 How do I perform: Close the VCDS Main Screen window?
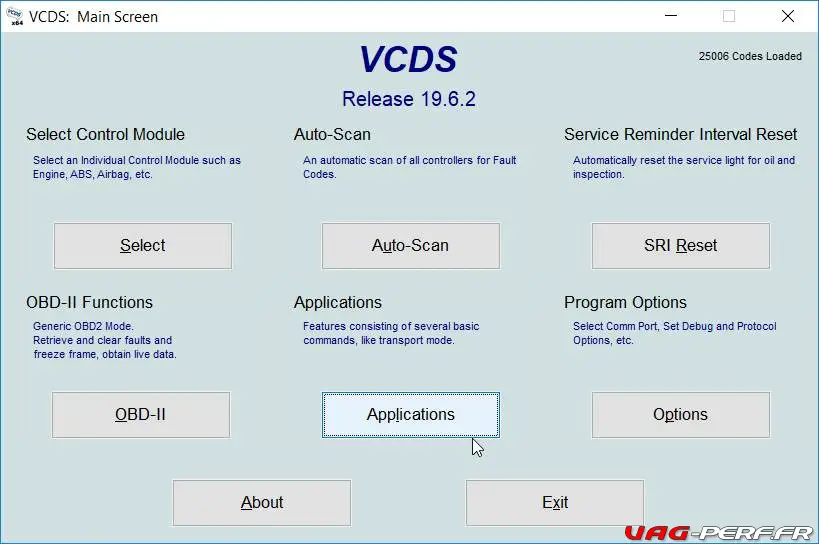point(788,16)
